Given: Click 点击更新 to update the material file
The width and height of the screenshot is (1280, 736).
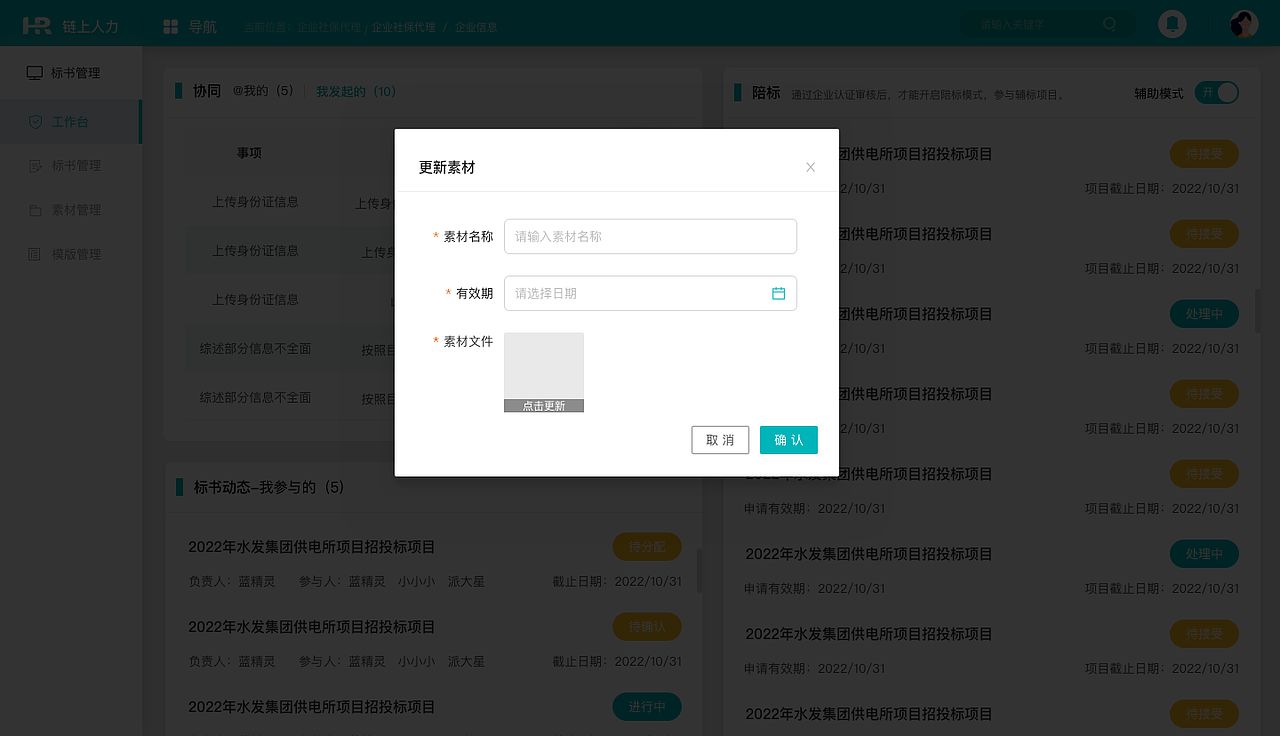Looking at the screenshot, I should point(544,405).
